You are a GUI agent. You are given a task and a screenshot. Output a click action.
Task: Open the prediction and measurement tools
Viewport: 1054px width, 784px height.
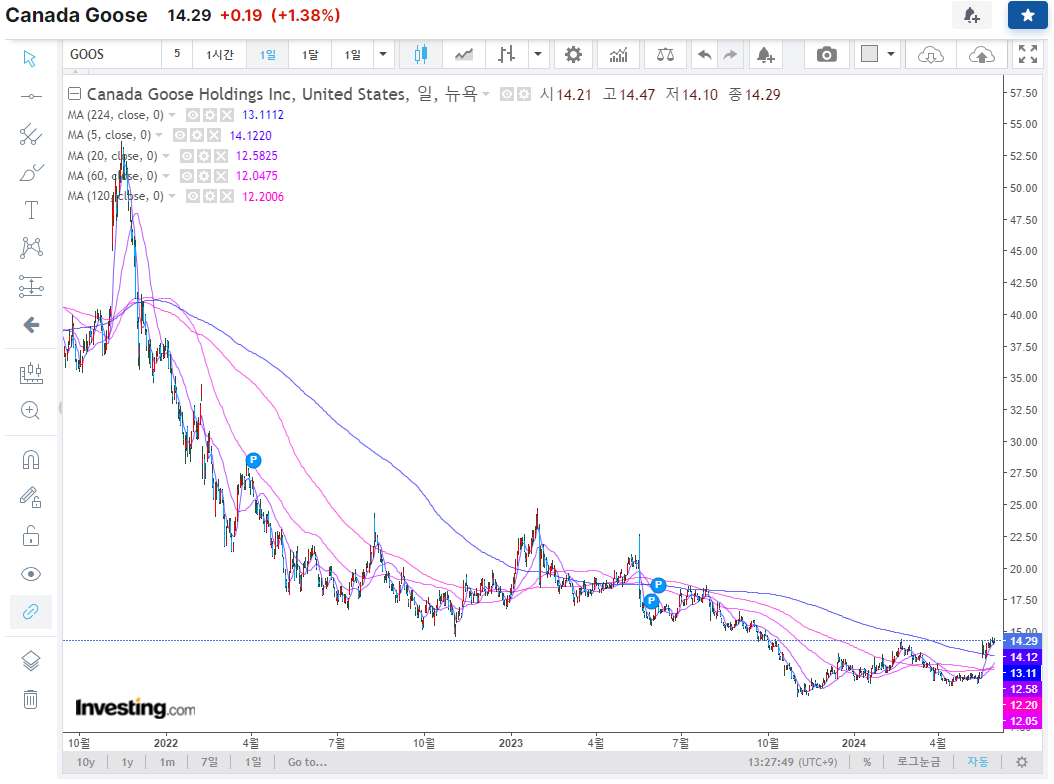click(x=31, y=286)
